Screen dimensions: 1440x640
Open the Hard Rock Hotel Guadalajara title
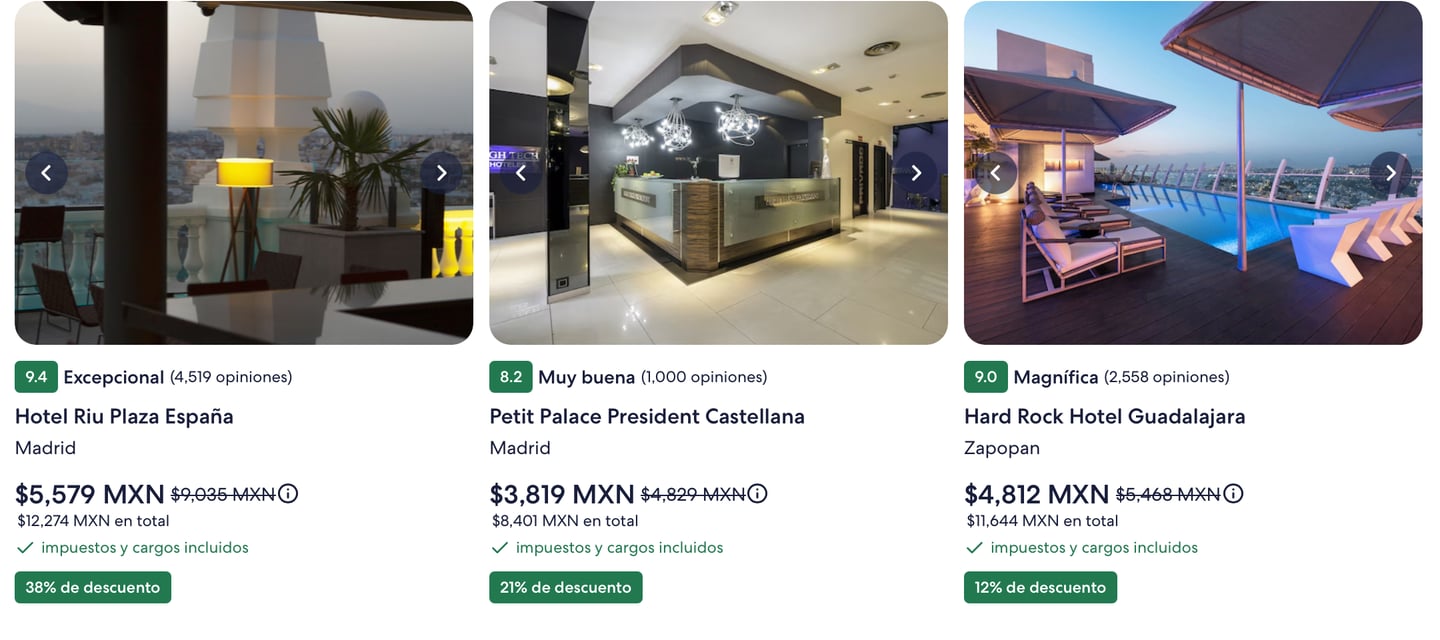tap(1105, 416)
